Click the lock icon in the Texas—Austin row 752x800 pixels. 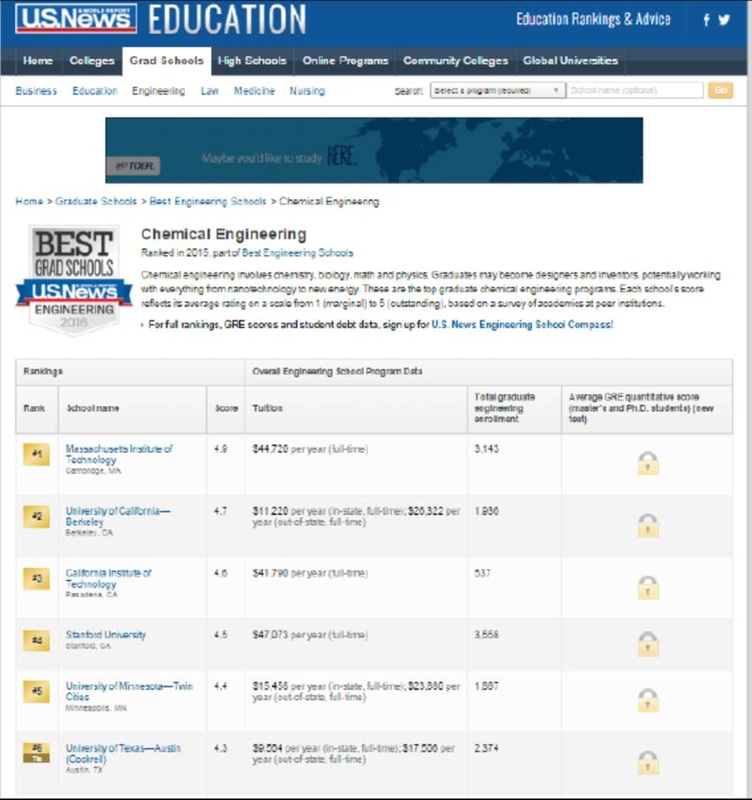click(x=648, y=762)
